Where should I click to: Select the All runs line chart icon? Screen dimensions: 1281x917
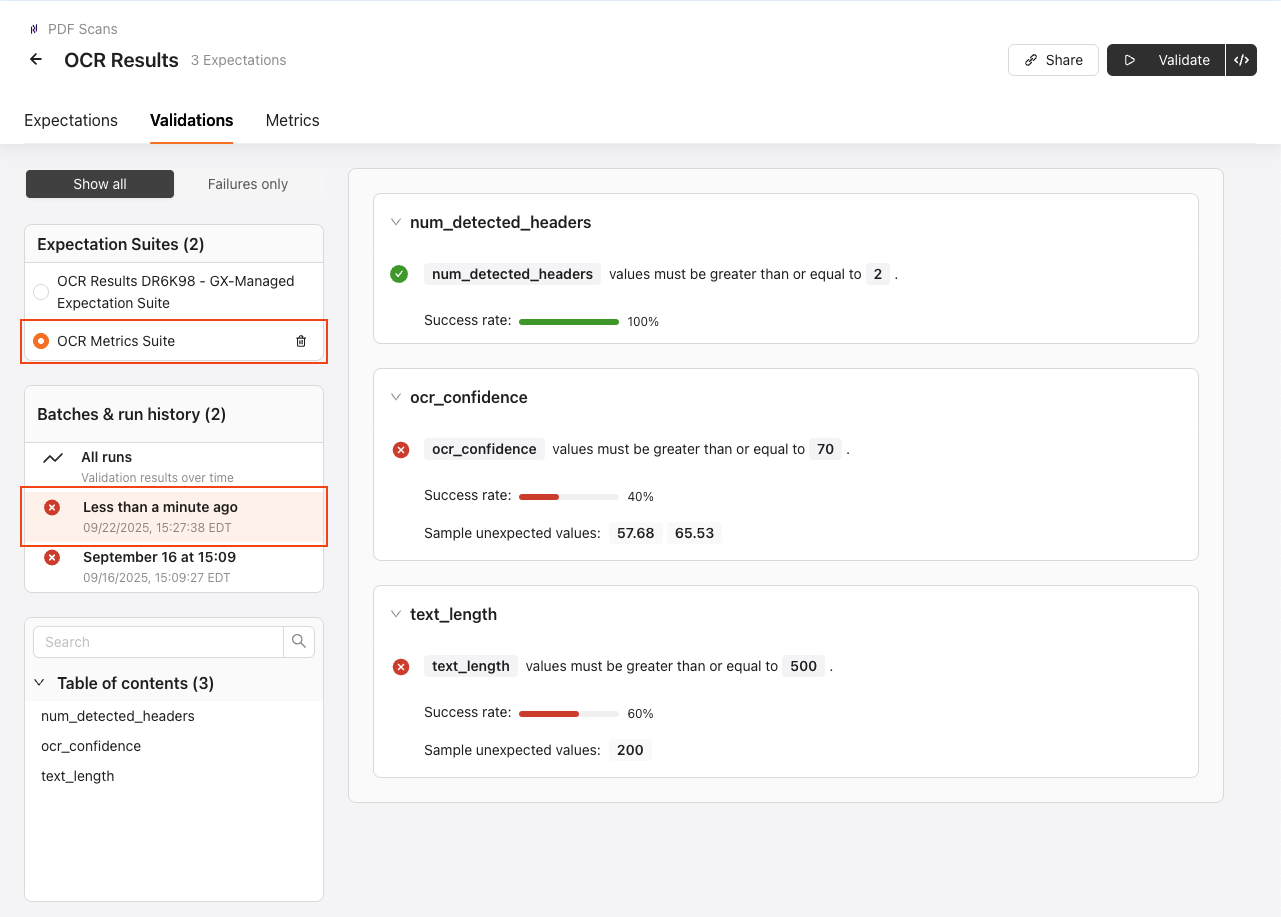[54, 456]
